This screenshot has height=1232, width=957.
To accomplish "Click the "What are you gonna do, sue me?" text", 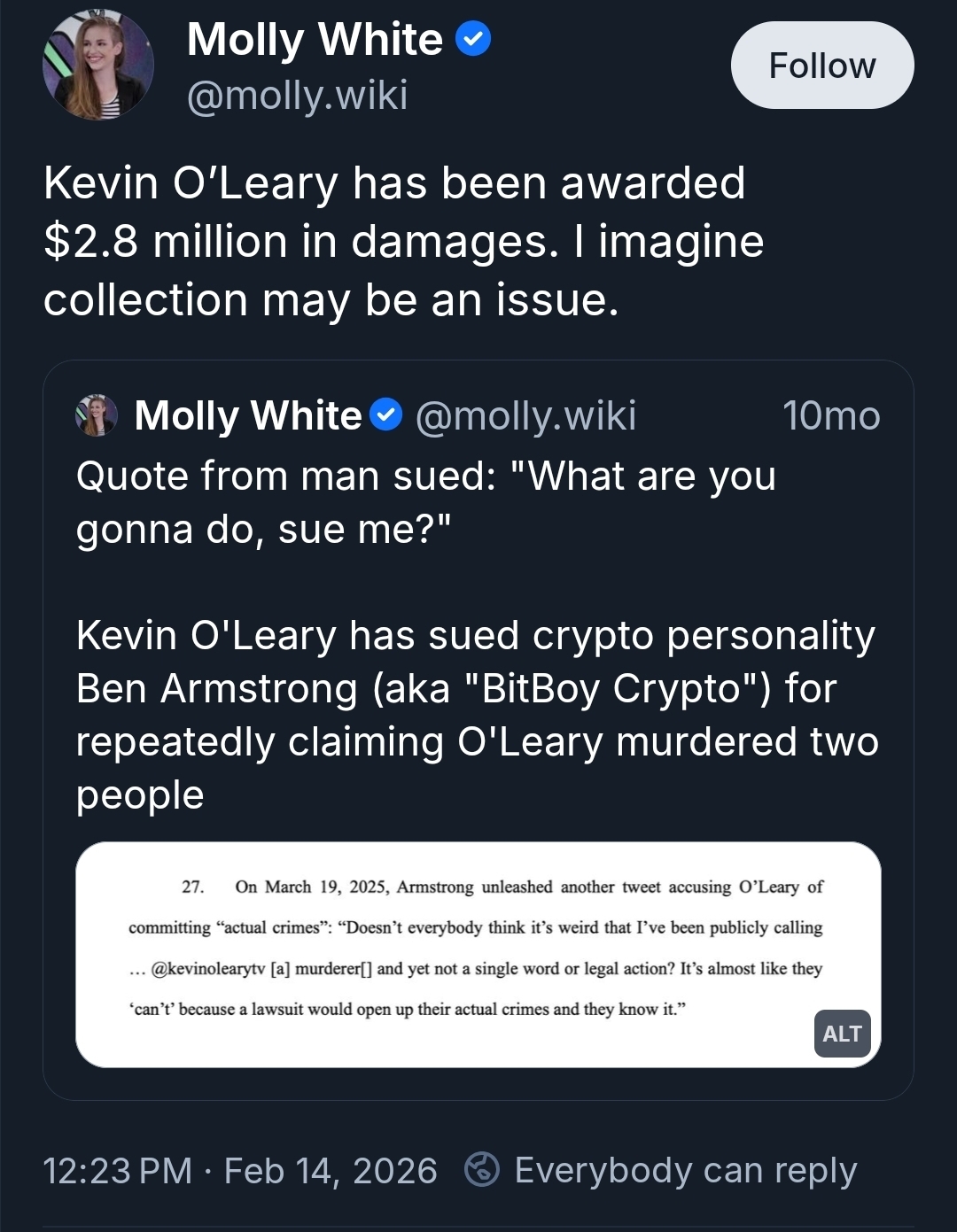I will coord(425,502).
